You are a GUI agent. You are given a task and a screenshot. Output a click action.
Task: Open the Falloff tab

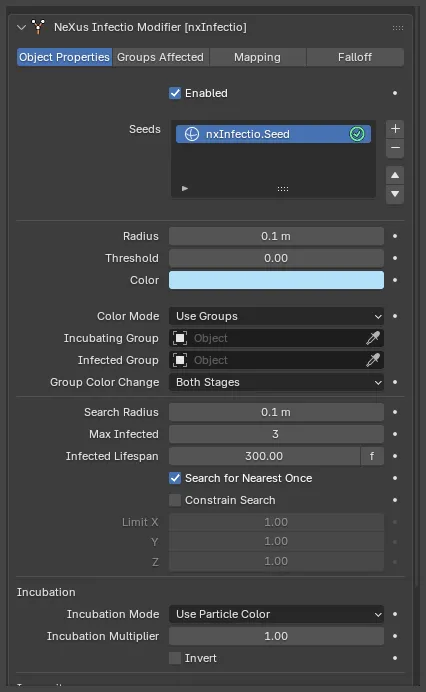pyautogui.click(x=355, y=57)
